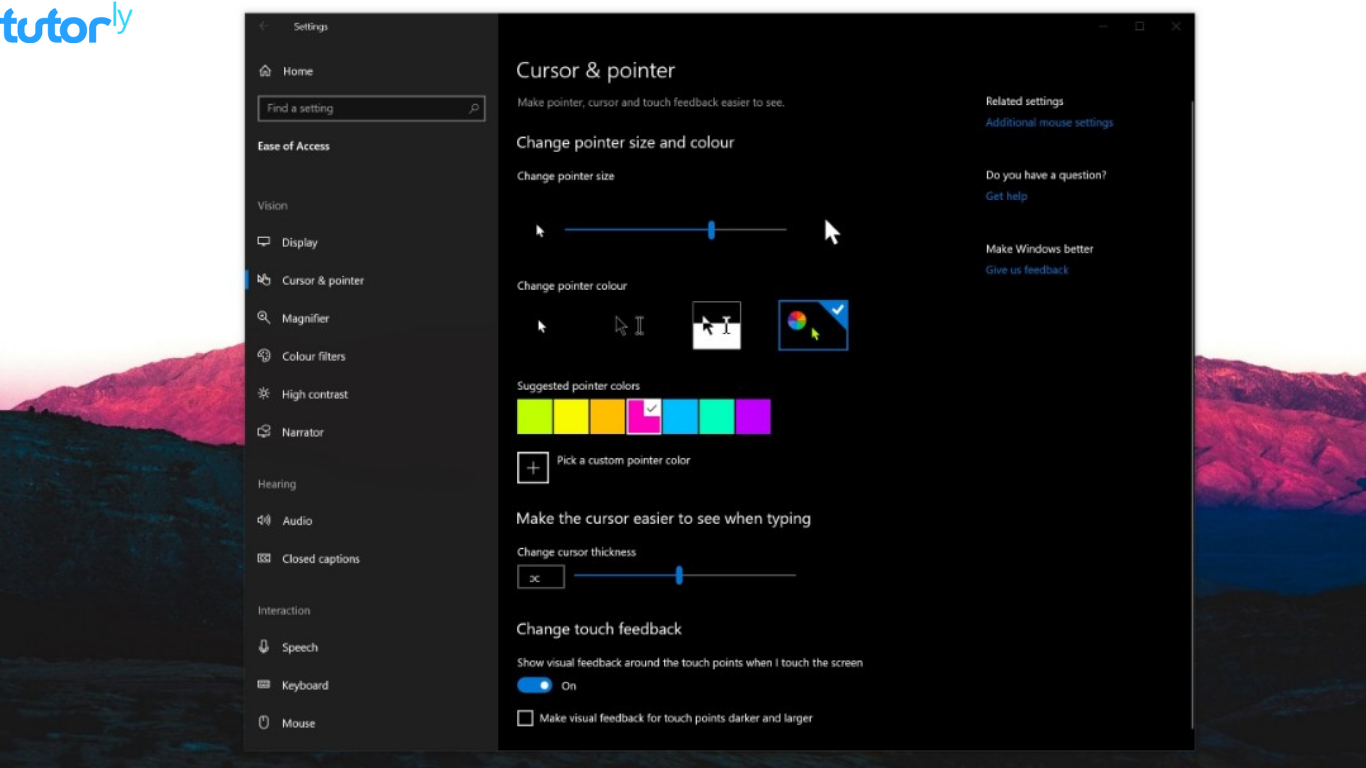Open Additional mouse settings link
This screenshot has width=1366, height=768.
click(x=1049, y=122)
